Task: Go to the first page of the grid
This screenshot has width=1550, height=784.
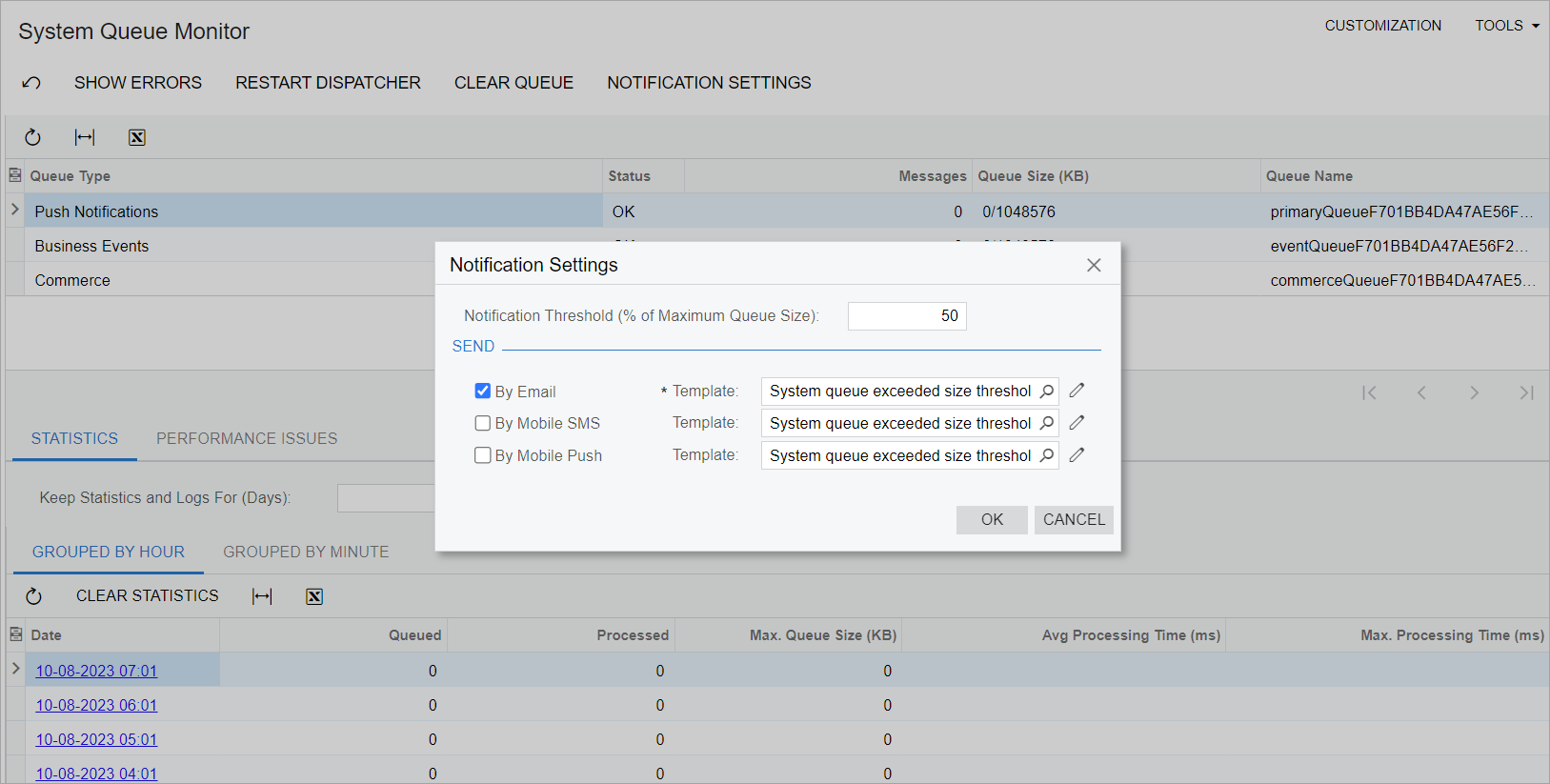Action: click(x=1369, y=392)
